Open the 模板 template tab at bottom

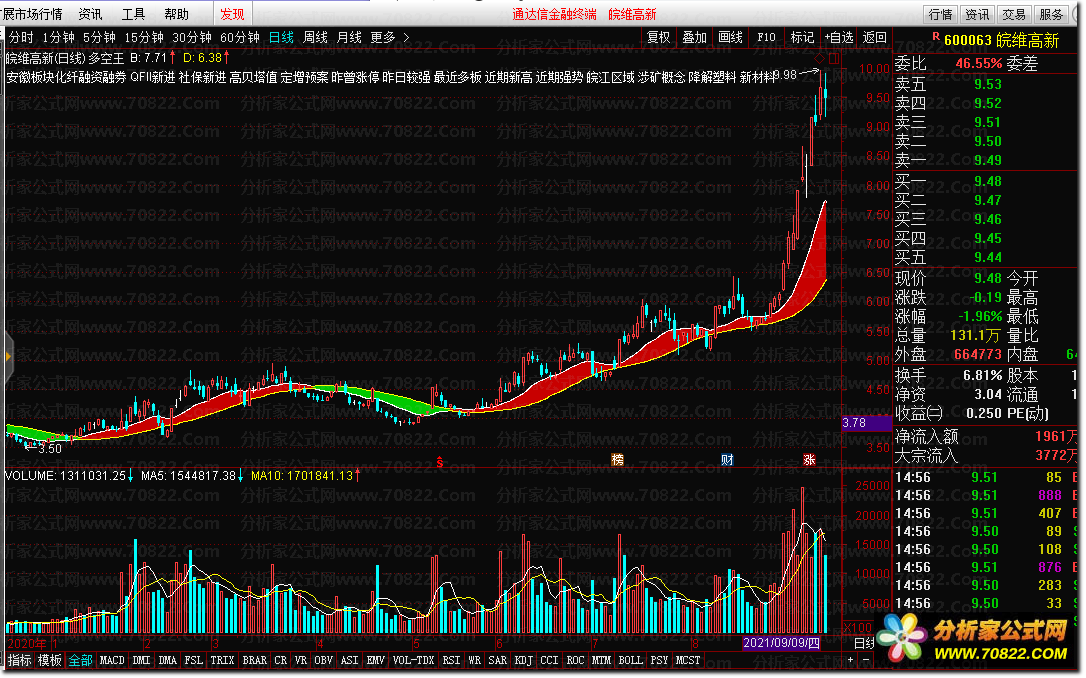49,661
